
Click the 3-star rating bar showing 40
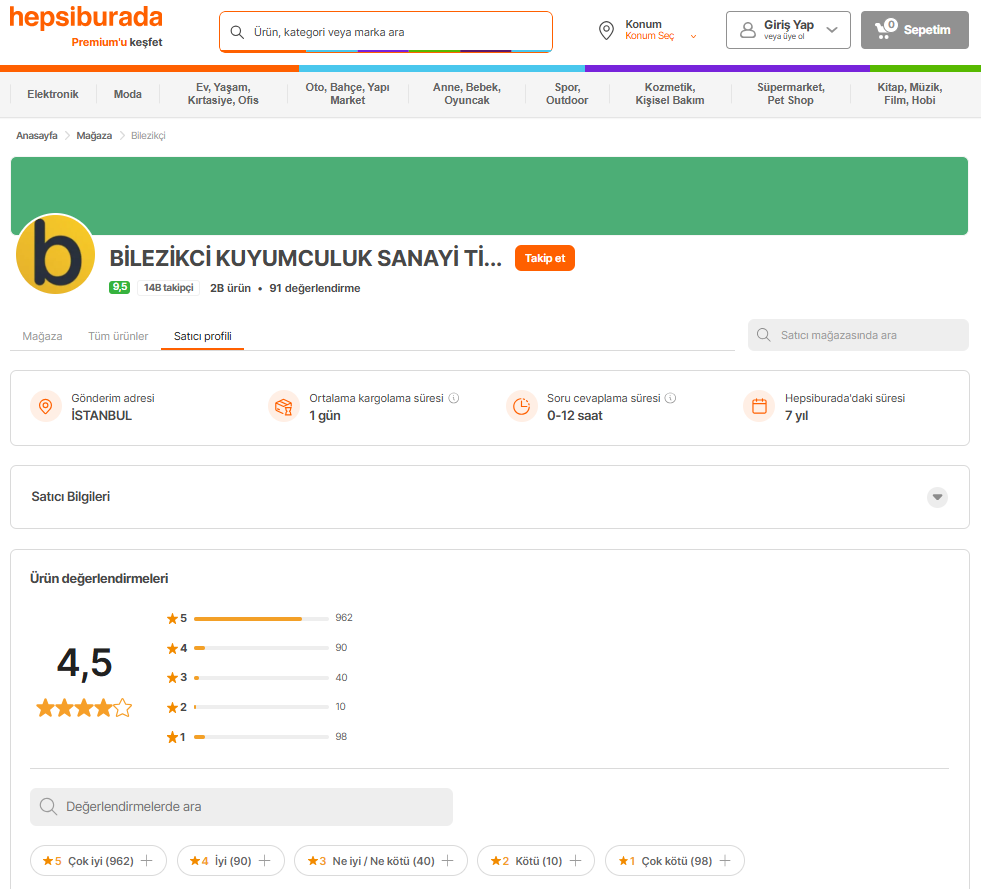pos(261,678)
